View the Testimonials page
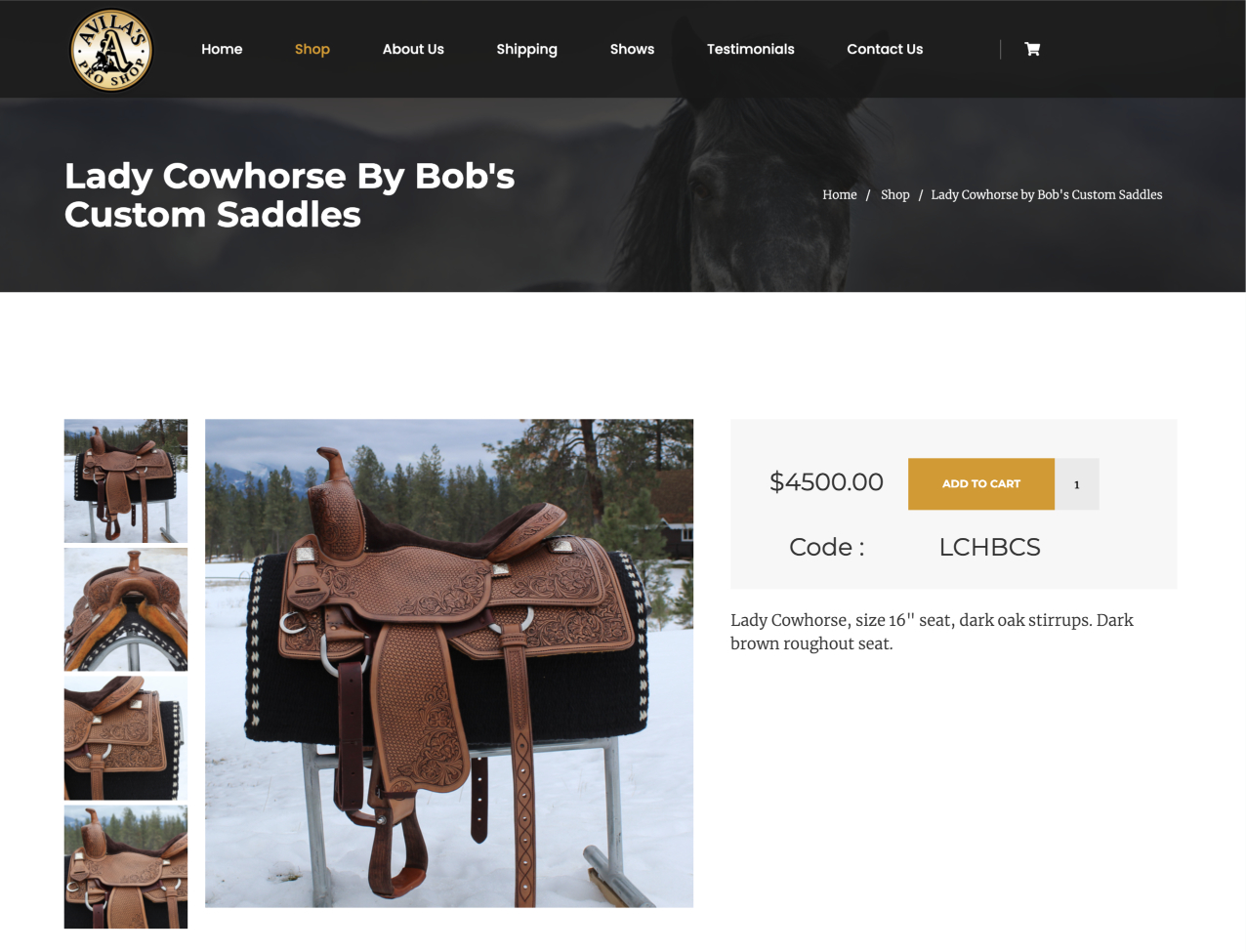Screen dimensions: 1246x952 tap(750, 49)
